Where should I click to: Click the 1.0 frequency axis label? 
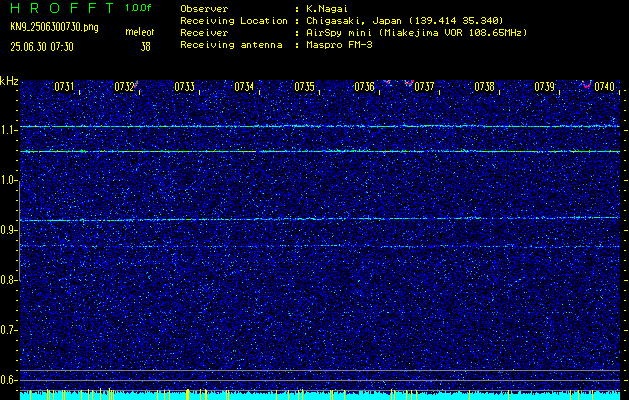[7, 180]
